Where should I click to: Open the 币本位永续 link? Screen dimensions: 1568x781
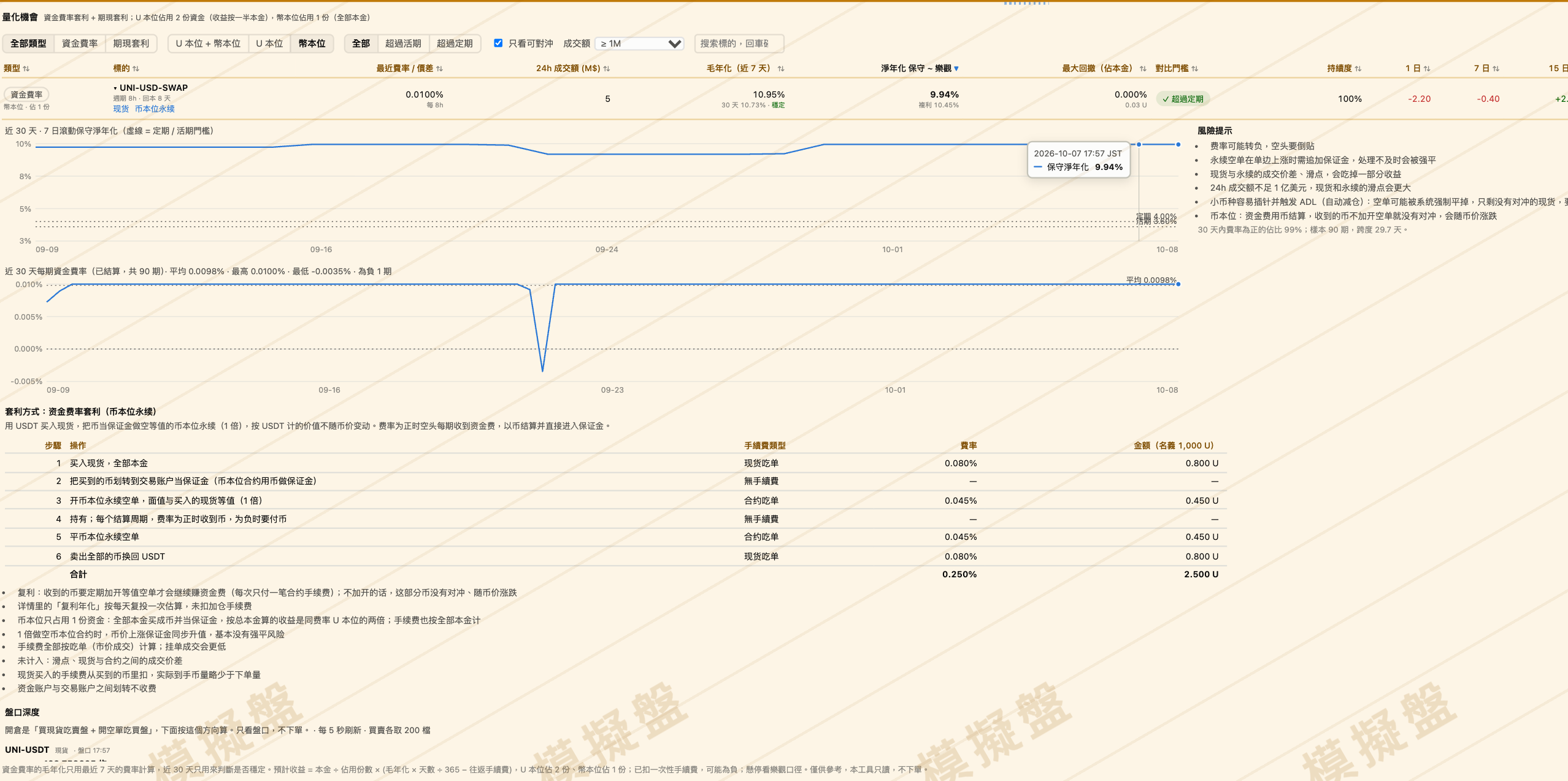[x=155, y=109]
